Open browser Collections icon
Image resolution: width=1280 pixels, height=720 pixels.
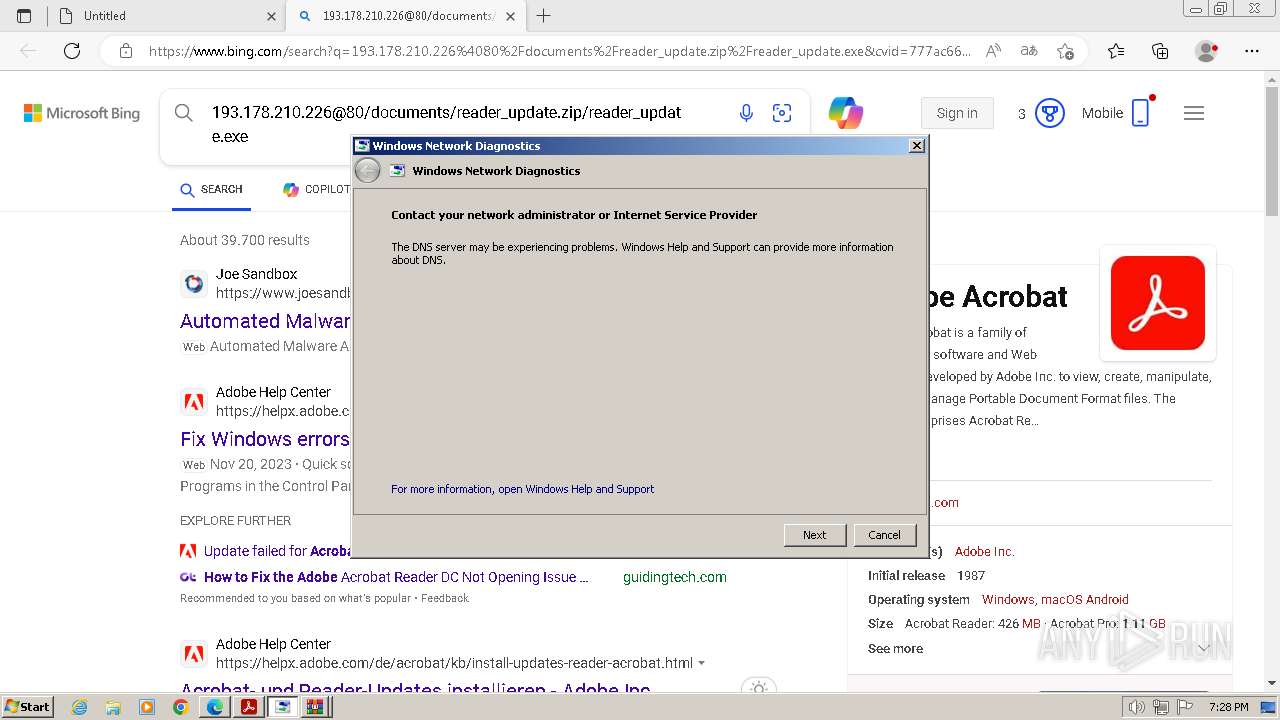(x=1160, y=51)
